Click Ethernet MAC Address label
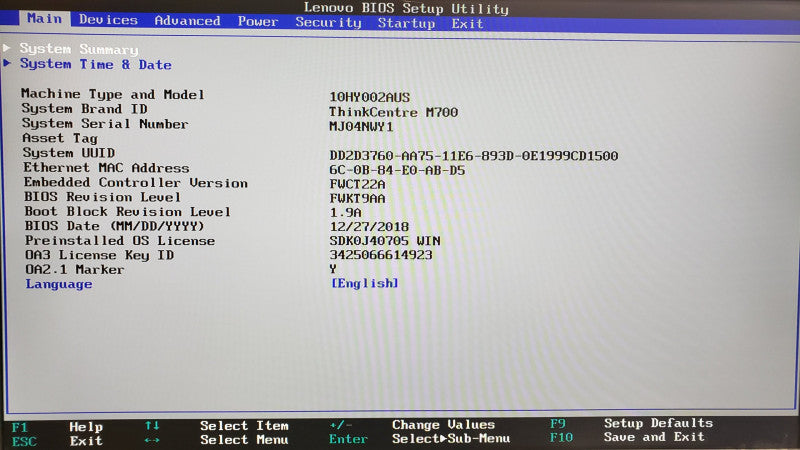 click(x=106, y=168)
